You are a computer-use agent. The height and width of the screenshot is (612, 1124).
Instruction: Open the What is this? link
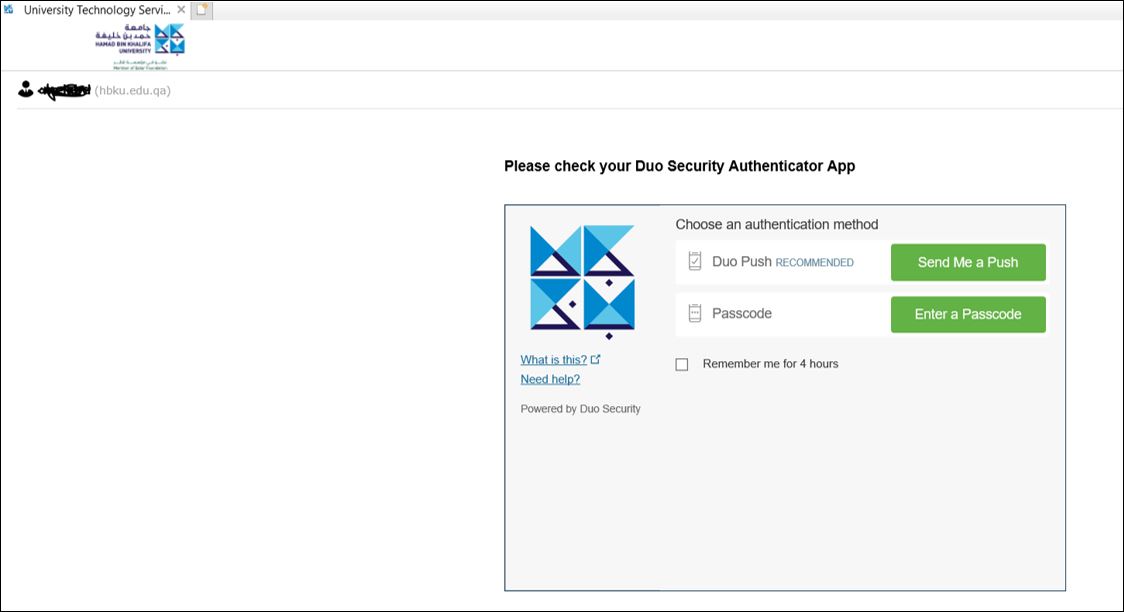[x=553, y=360]
